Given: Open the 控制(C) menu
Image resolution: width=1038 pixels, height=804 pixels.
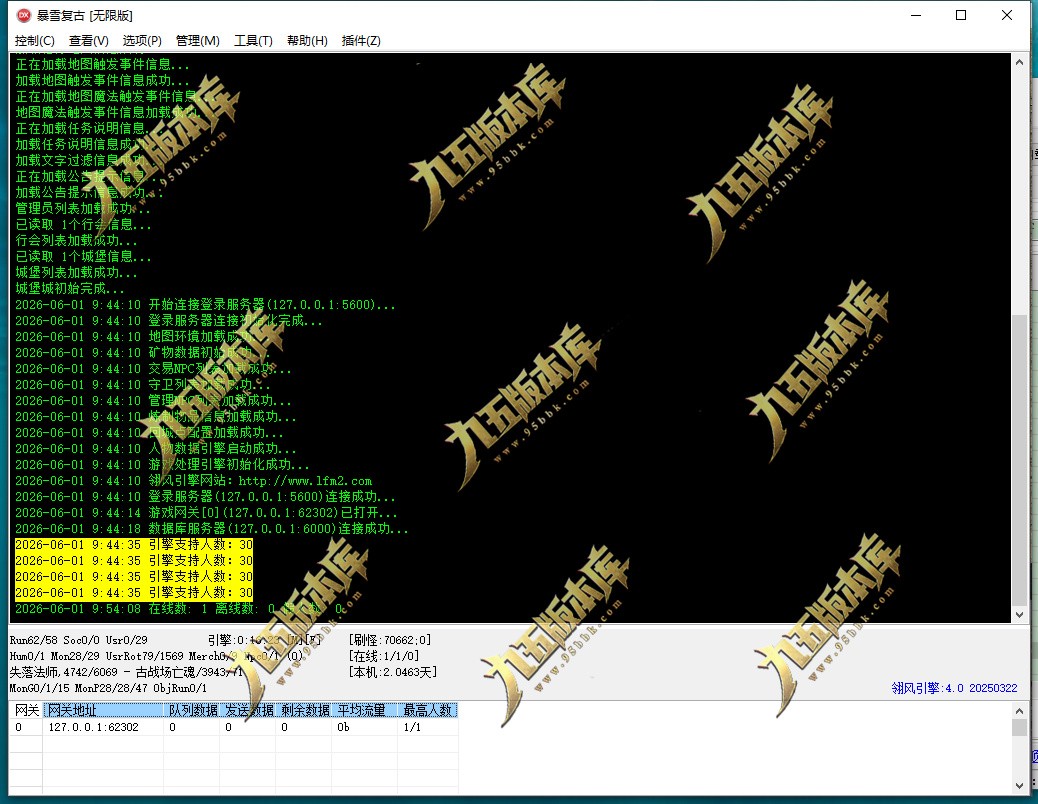Looking at the screenshot, I should click(x=34, y=41).
